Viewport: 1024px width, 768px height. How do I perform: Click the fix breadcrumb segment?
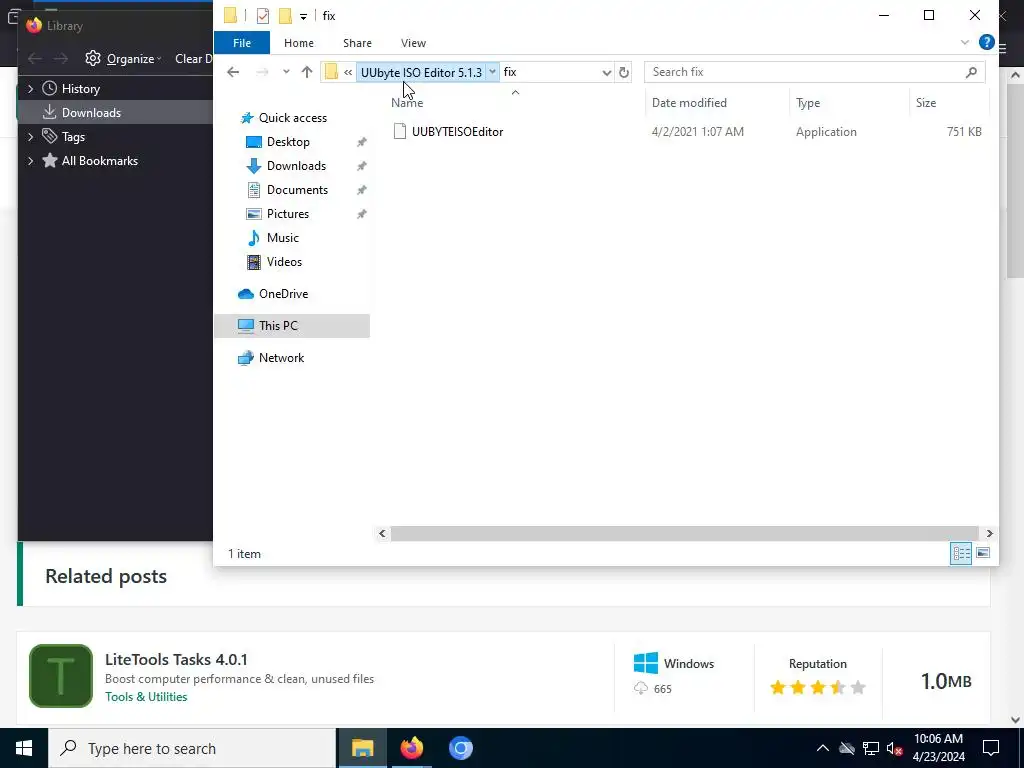(510, 72)
